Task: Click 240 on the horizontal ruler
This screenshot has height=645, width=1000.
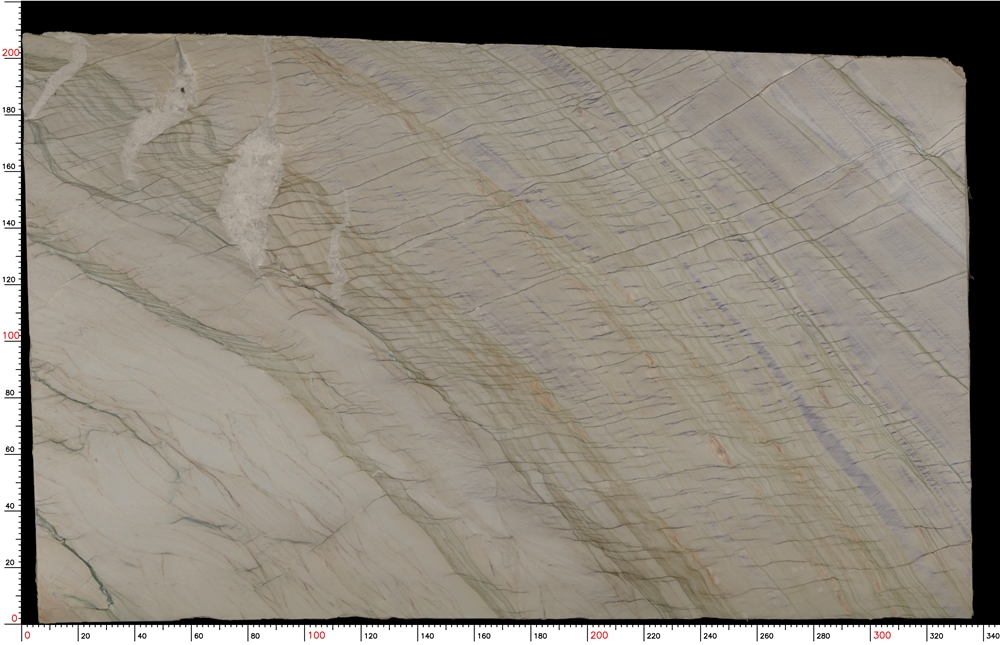Action: tap(710, 636)
